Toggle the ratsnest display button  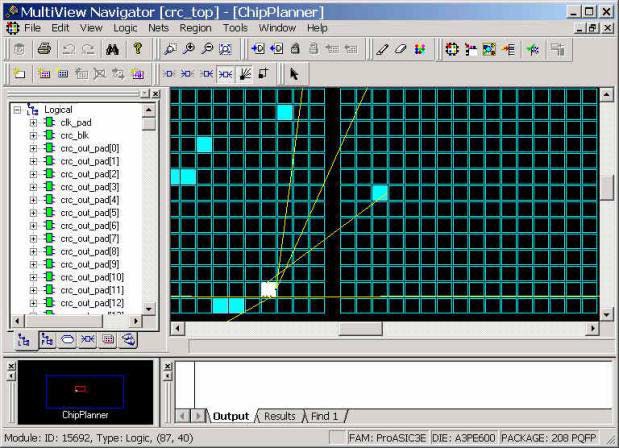(245, 74)
